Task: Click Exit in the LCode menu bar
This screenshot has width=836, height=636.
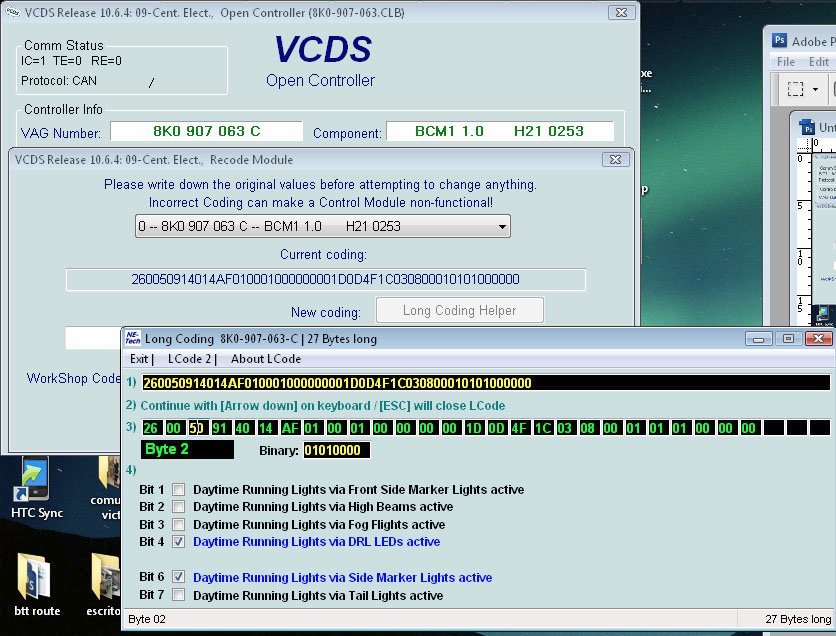Action: click(x=139, y=359)
